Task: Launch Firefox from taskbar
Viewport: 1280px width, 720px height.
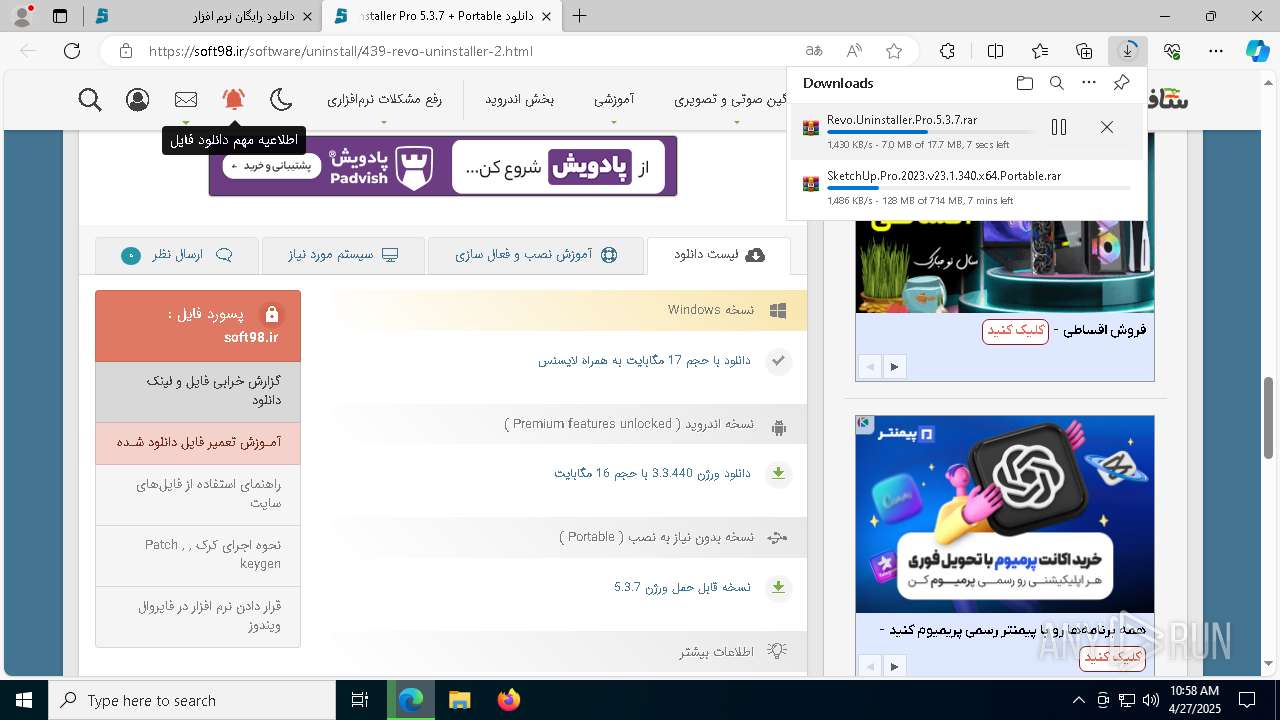Action: coord(508,700)
